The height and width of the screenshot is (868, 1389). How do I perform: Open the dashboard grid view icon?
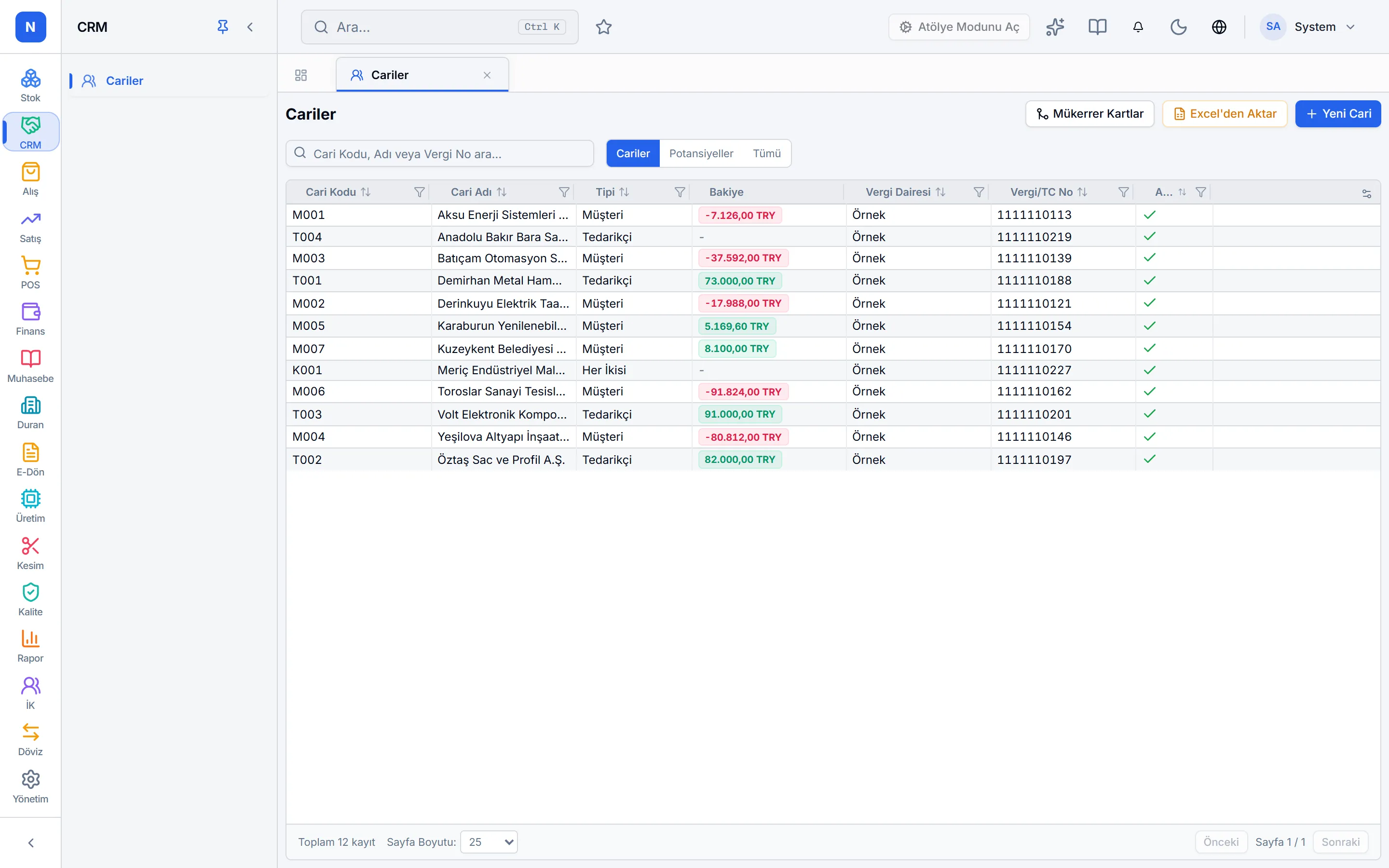301,75
